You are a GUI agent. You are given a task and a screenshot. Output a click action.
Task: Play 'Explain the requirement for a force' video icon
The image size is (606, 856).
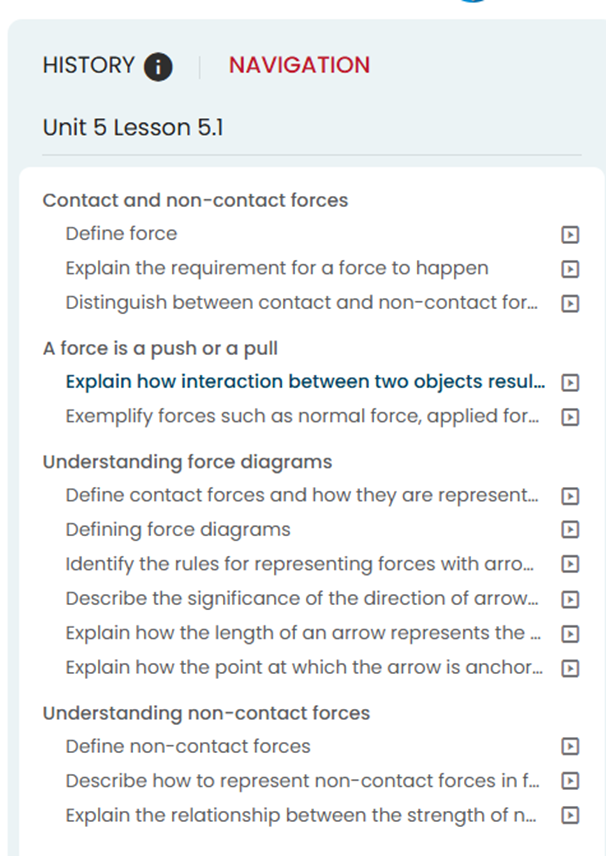click(570, 269)
